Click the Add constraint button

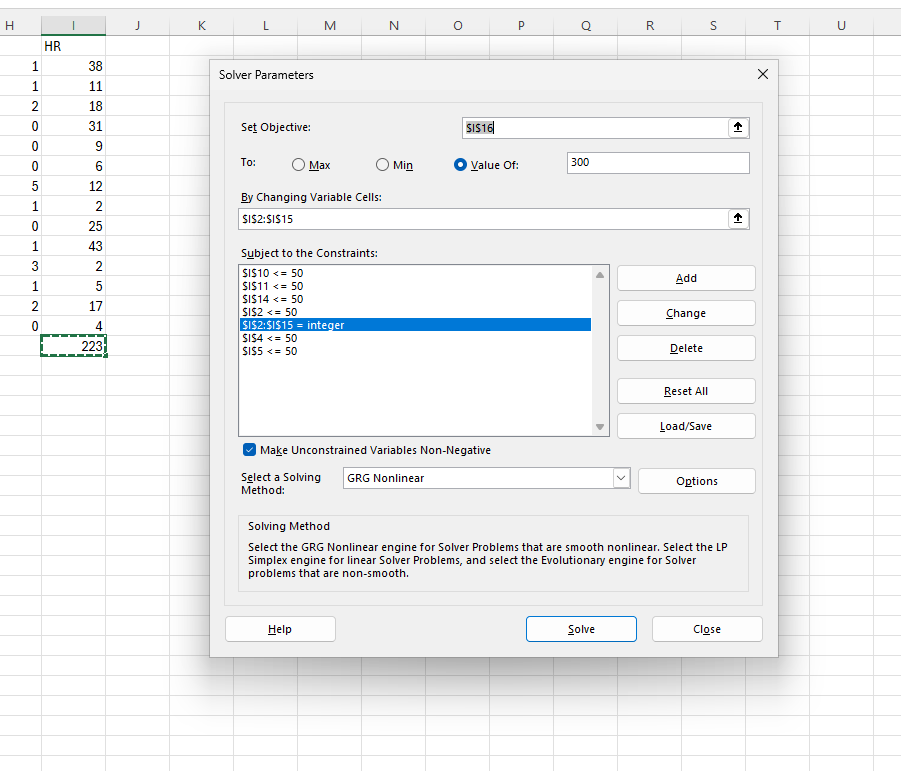pyautogui.click(x=686, y=278)
